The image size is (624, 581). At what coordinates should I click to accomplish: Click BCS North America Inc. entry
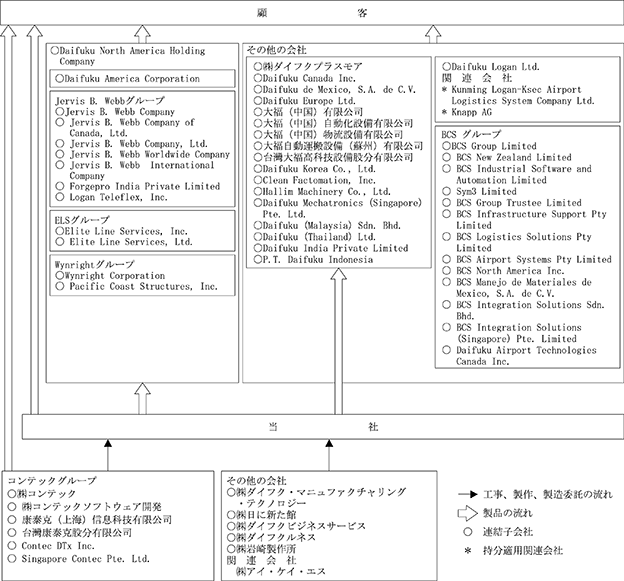(504, 271)
